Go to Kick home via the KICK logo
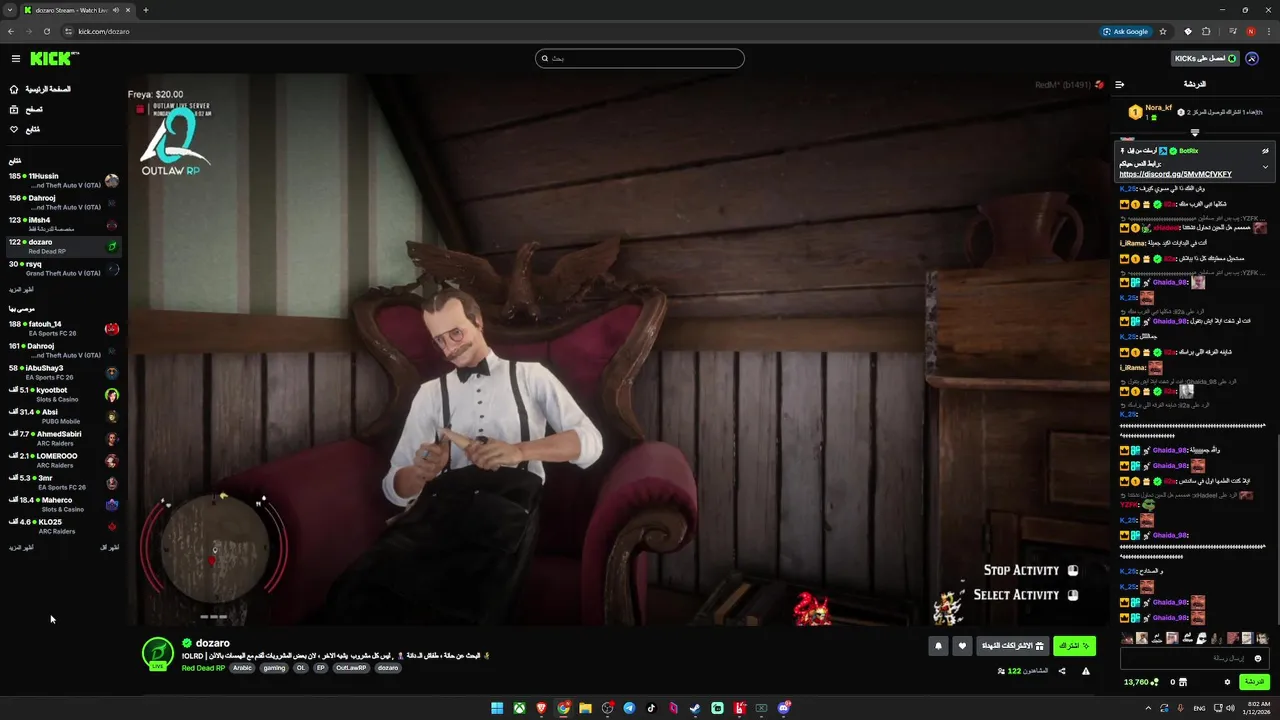 click(x=53, y=59)
